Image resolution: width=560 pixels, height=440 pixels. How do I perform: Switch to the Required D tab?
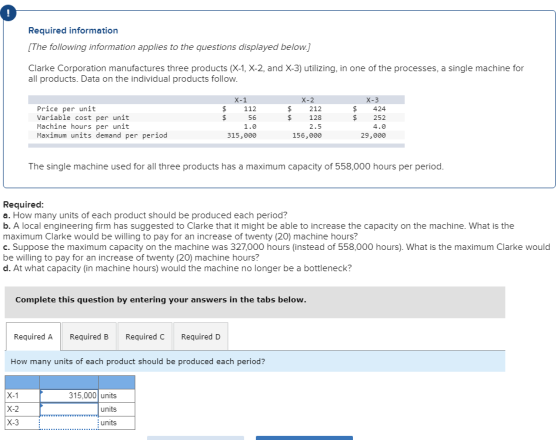[x=201, y=337]
